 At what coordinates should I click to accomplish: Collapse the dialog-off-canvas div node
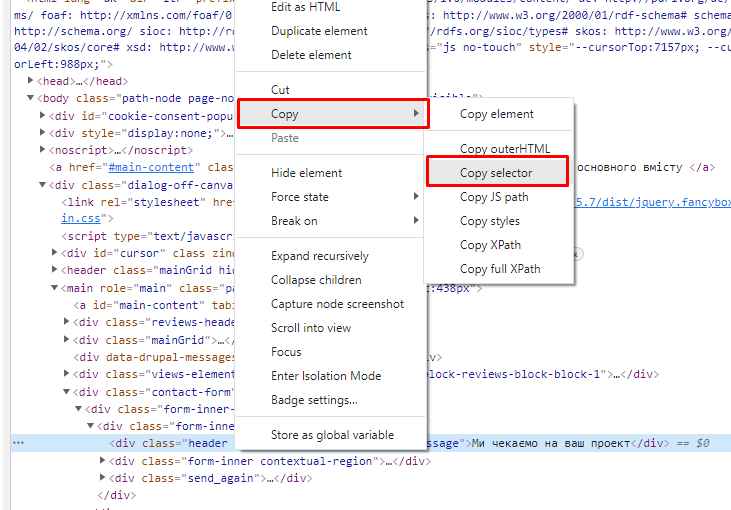click(x=42, y=185)
